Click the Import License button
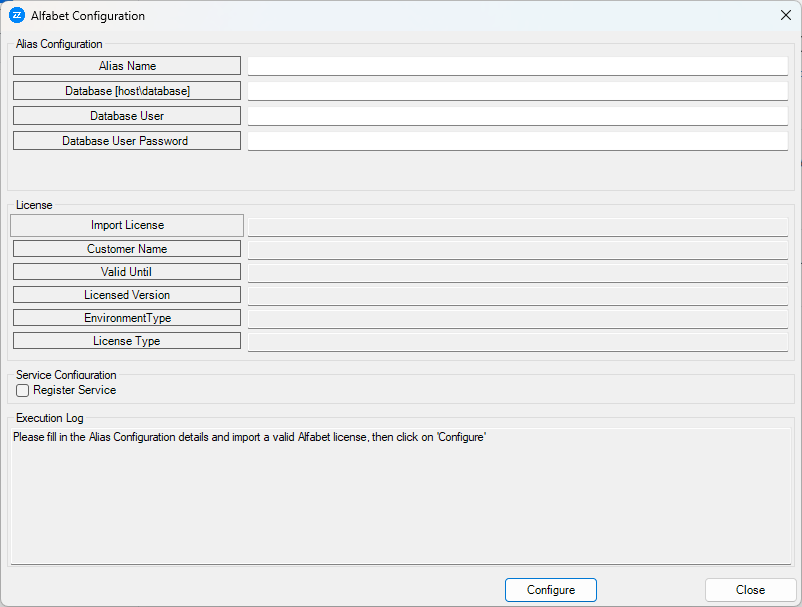This screenshot has height=607, width=802. (126, 225)
